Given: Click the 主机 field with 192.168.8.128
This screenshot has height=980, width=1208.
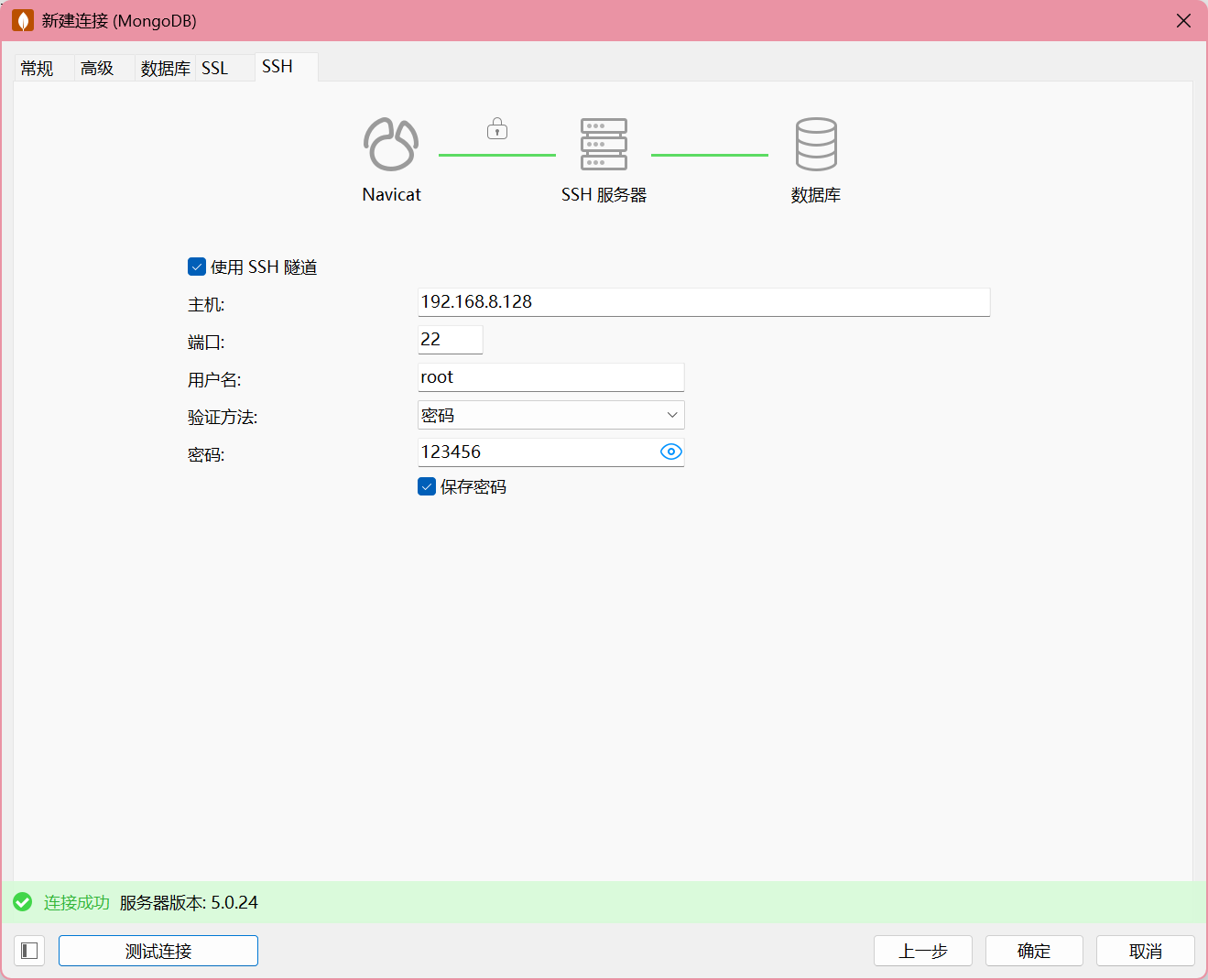Looking at the screenshot, I should (703, 302).
